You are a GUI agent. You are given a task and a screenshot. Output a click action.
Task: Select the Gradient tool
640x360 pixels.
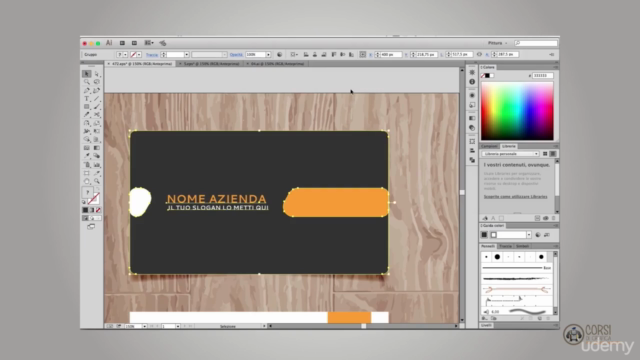tap(97, 148)
